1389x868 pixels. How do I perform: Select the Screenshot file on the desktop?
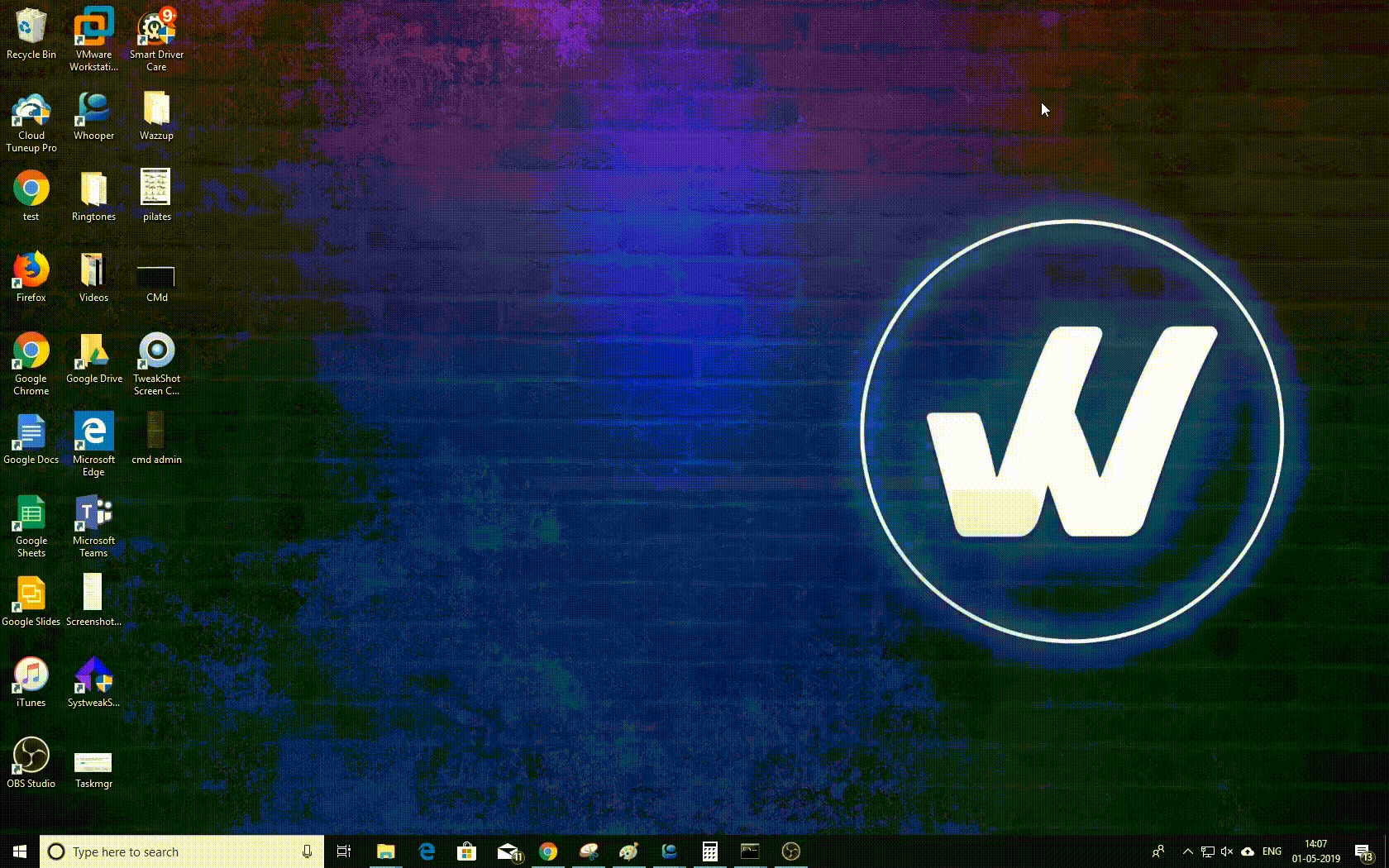coord(93,601)
